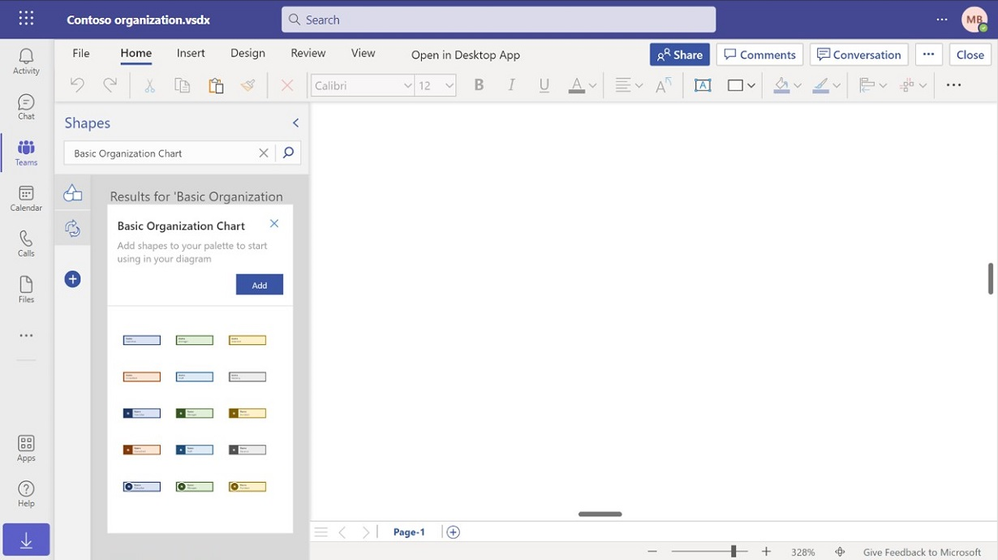Viewport: 998px width, 560px height.
Task: Click the Teams search box
Action: (498, 20)
